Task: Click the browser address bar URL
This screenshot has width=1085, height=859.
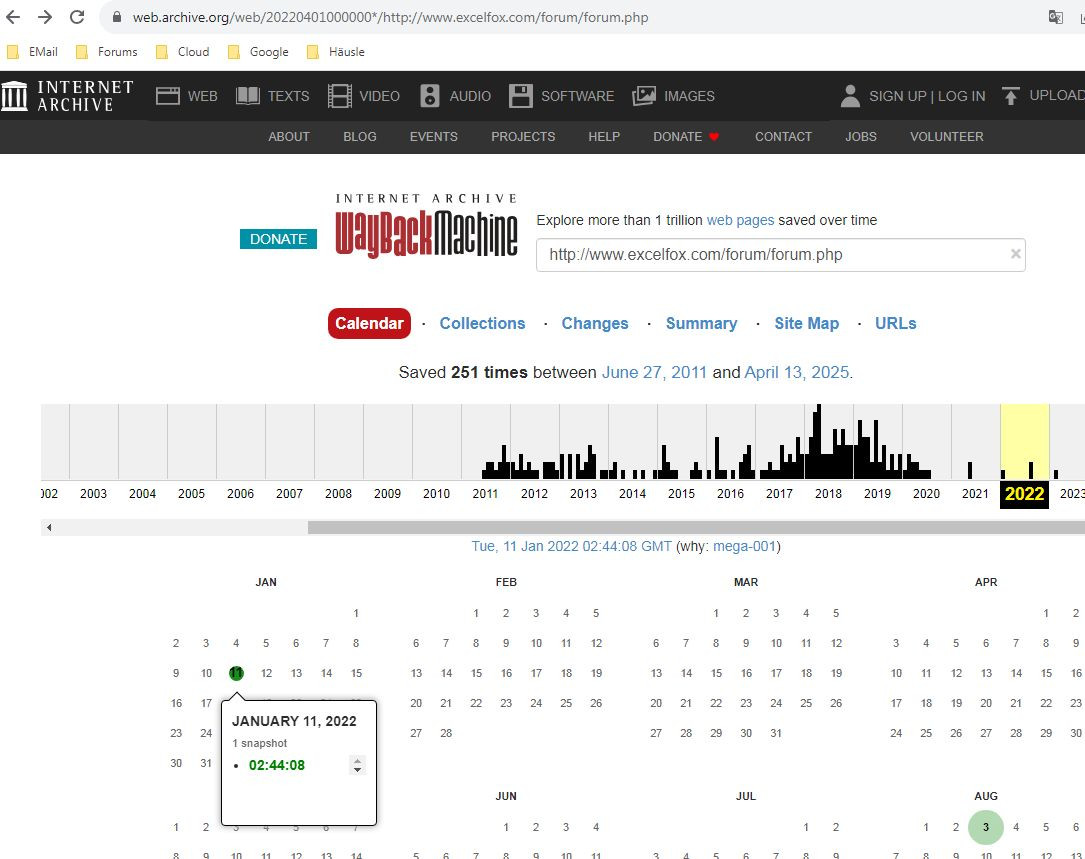Action: click(x=390, y=17)
